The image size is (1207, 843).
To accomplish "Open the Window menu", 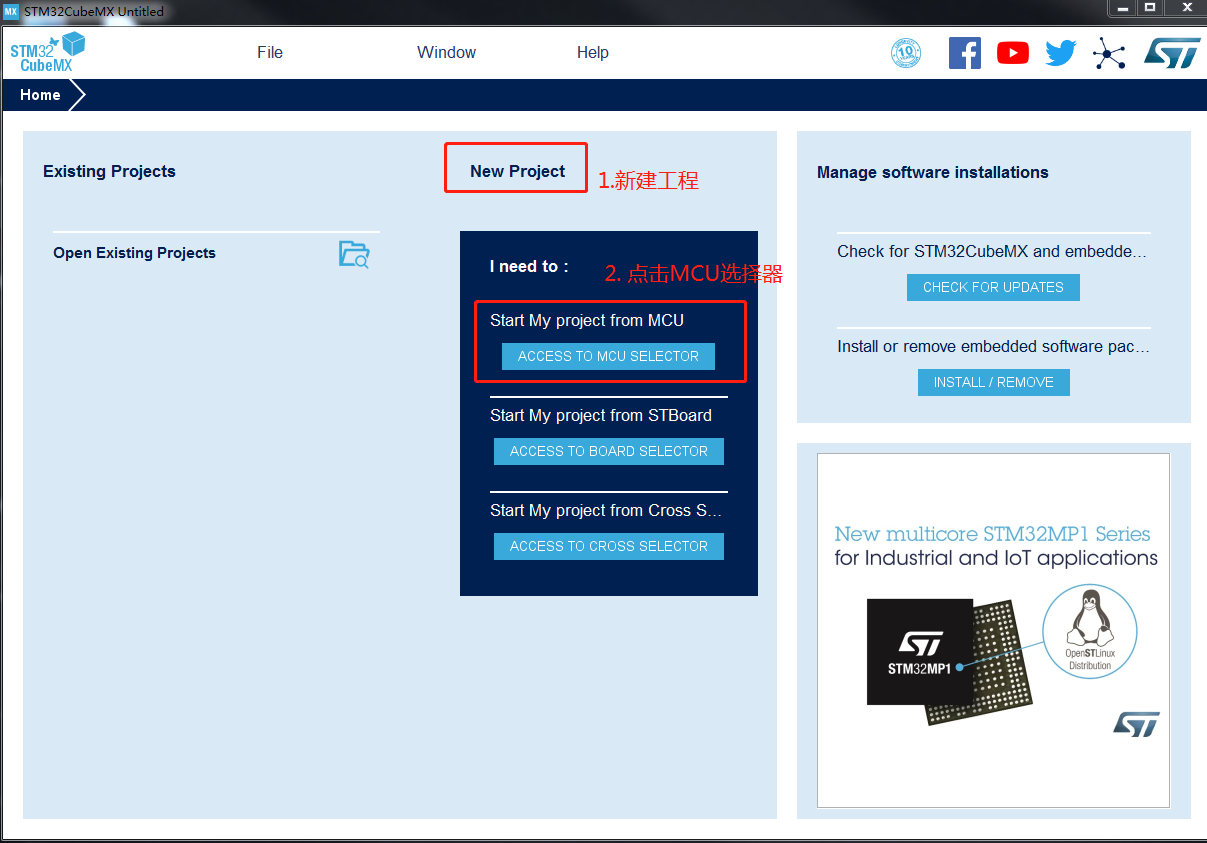I will [446, 53].
